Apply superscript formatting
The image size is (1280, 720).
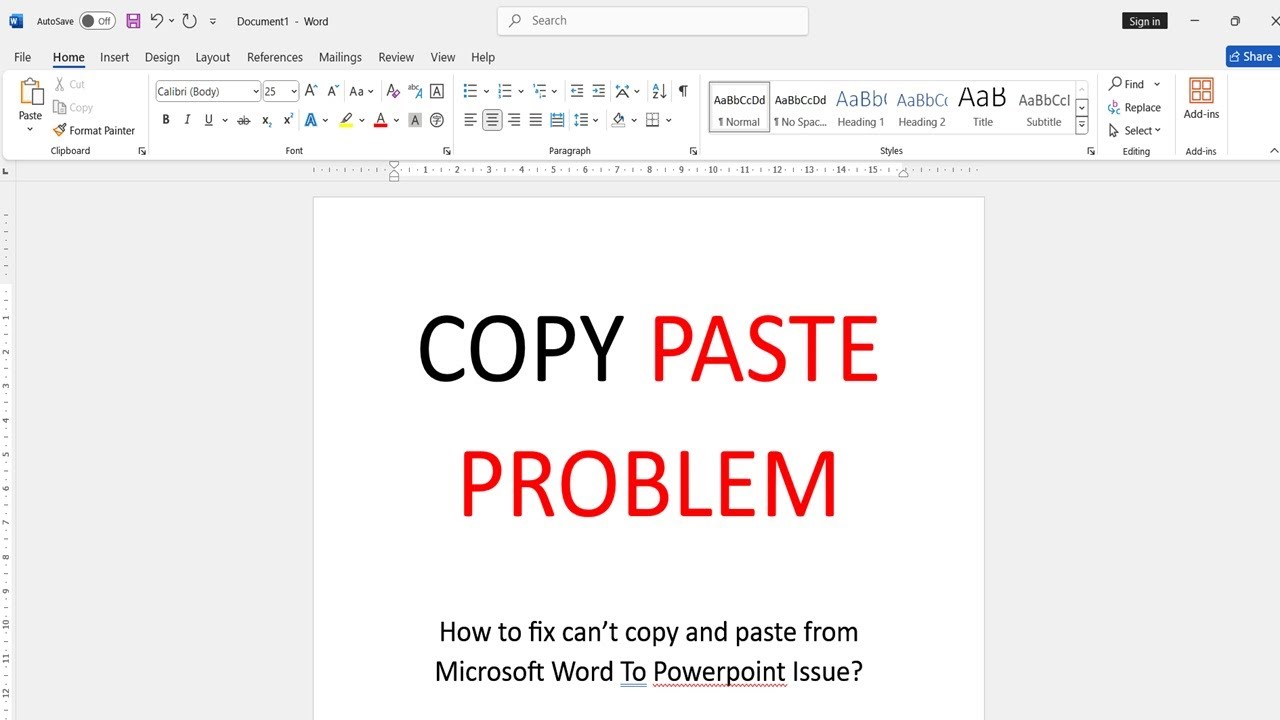(x=288, y=120)
